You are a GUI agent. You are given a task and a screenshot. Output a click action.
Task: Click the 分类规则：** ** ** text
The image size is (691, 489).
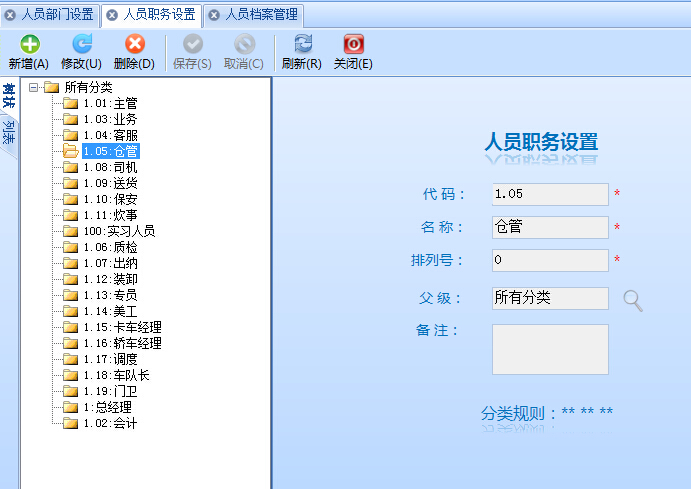546,413
